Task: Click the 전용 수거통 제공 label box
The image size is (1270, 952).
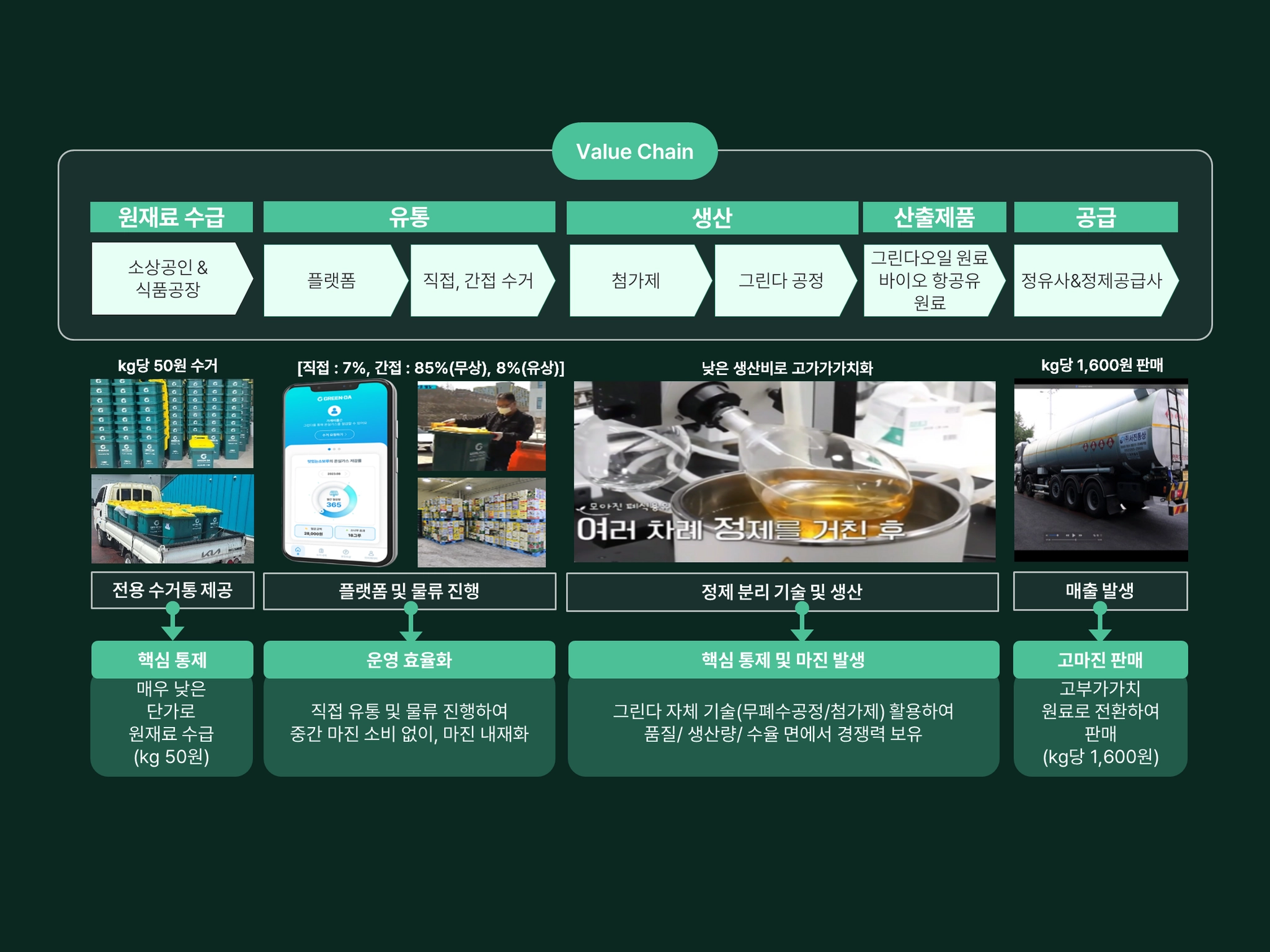Action: (172, 589)
